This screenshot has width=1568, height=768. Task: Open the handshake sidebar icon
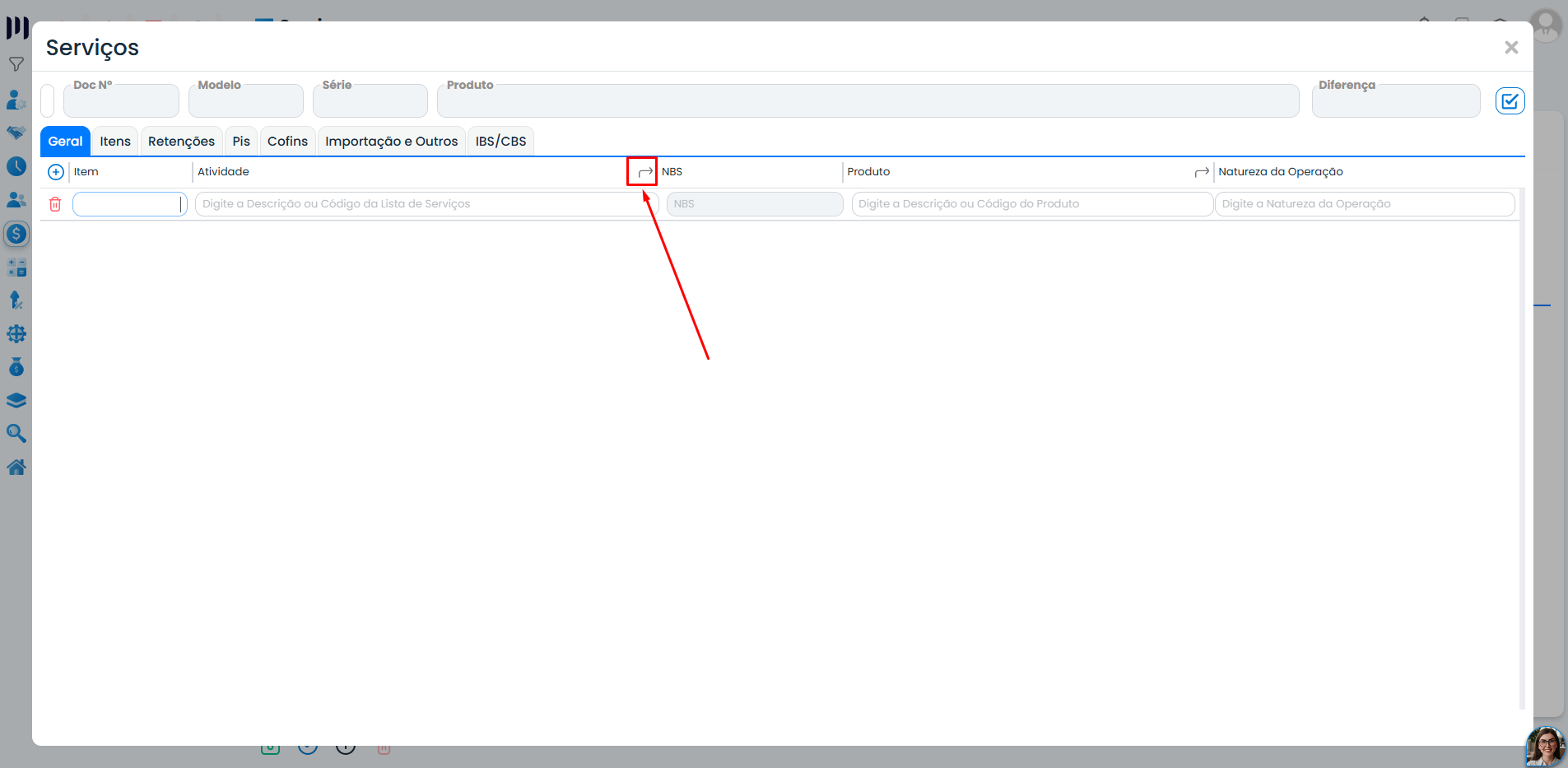[x=16, y=133]
